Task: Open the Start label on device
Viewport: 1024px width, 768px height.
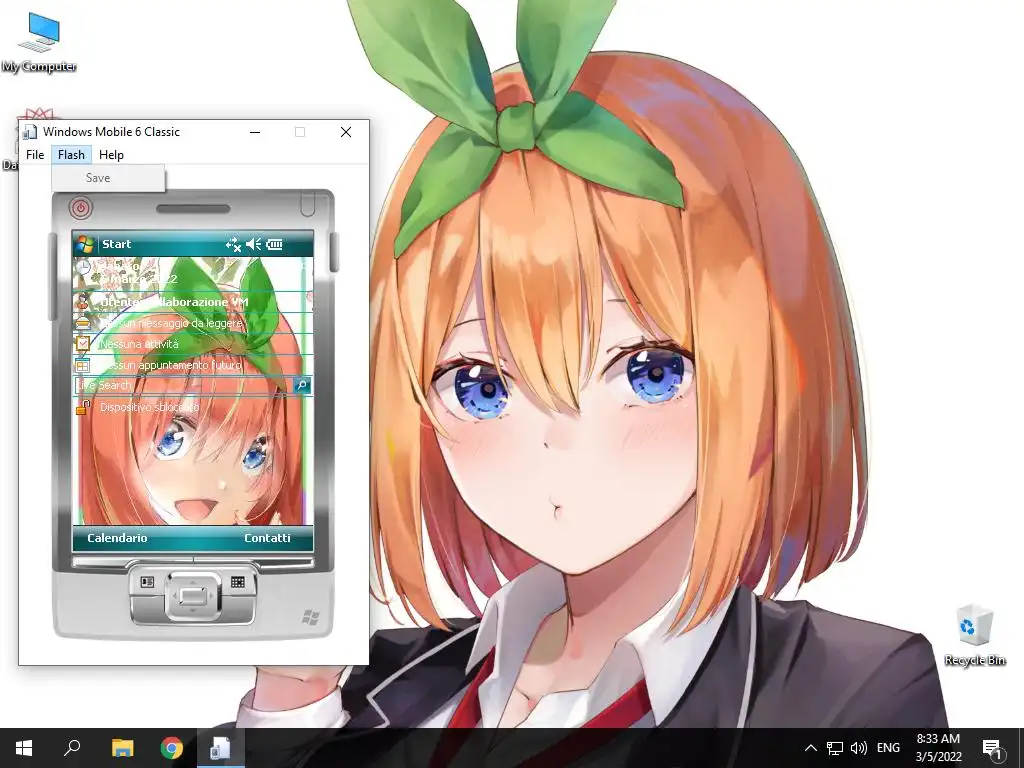Action: point(116,244)
